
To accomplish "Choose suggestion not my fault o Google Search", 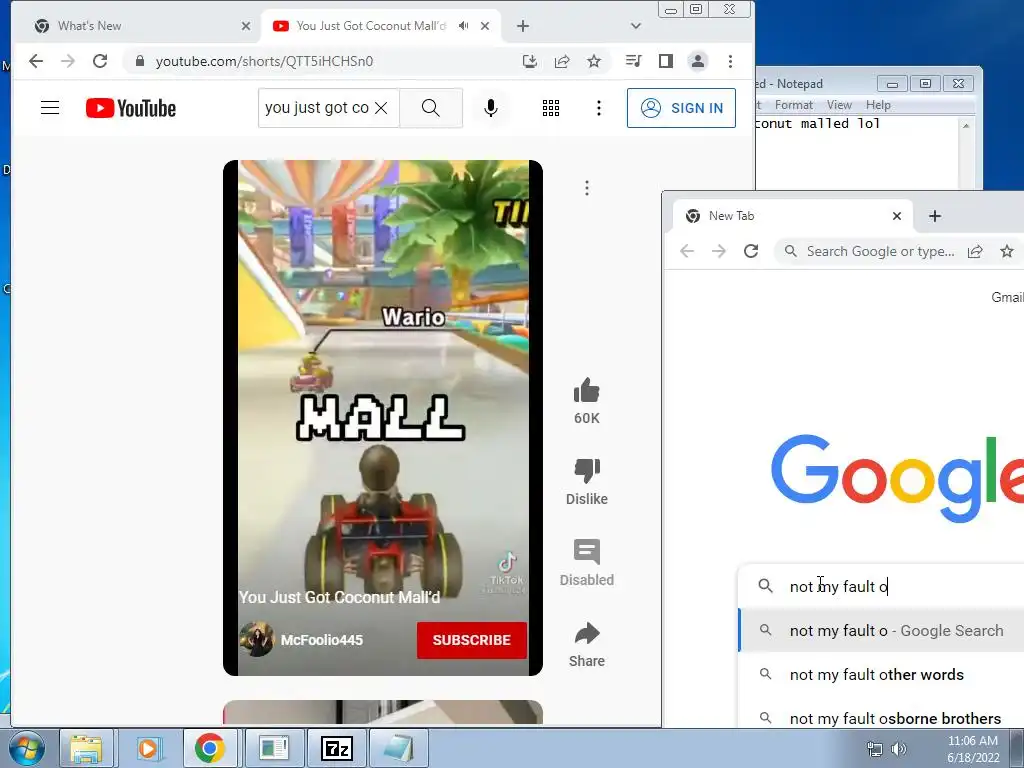I will tap(881, 630).
